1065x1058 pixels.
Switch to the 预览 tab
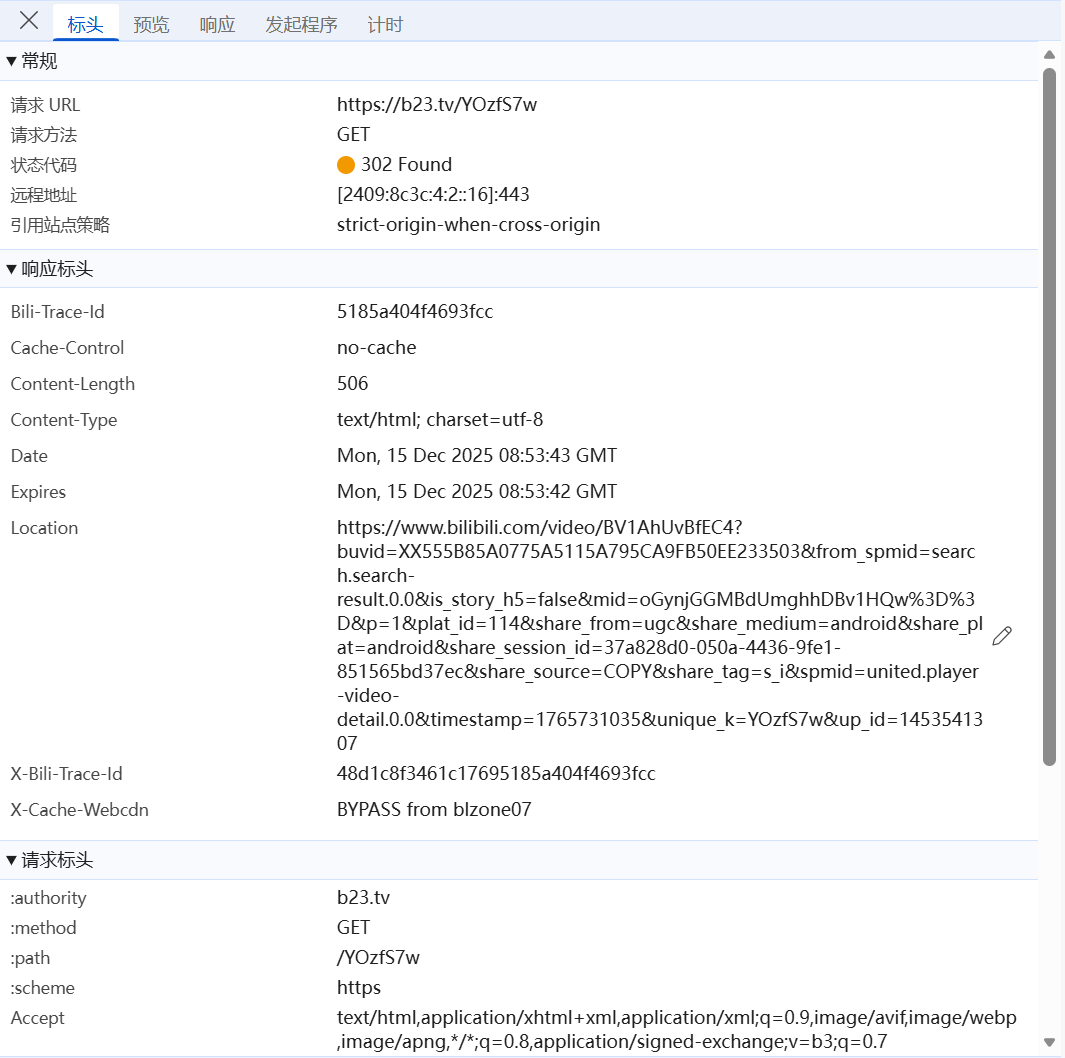(x=151, y=24)
